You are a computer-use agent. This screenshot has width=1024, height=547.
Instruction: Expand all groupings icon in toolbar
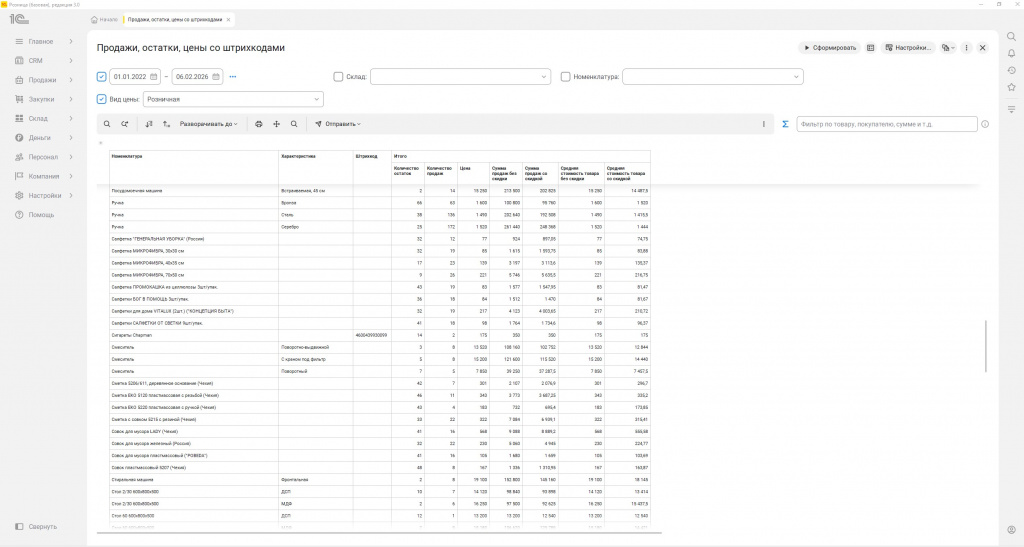point(167,124)
